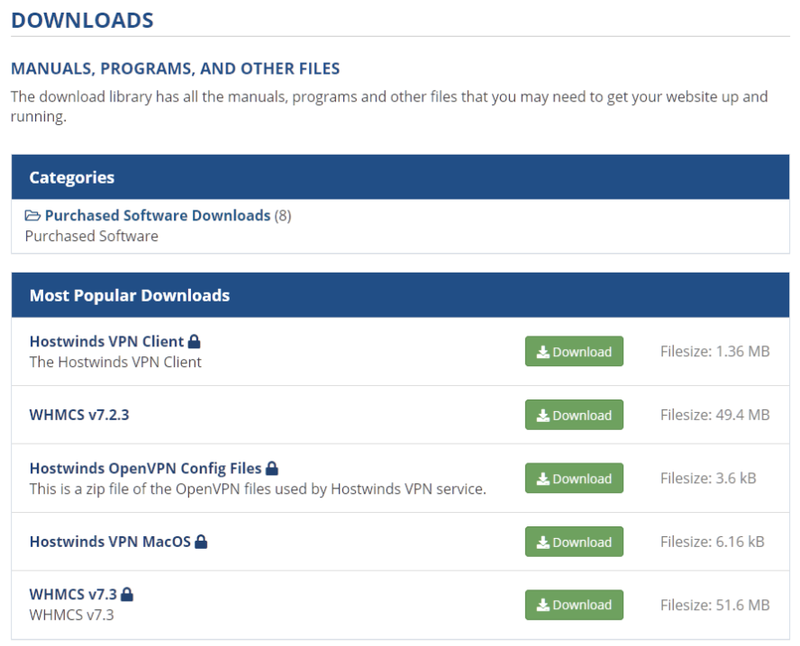Download the Hostwinds VPN Client
The height and width of the screenshot is (646, 800).
(x=574, y=352)
